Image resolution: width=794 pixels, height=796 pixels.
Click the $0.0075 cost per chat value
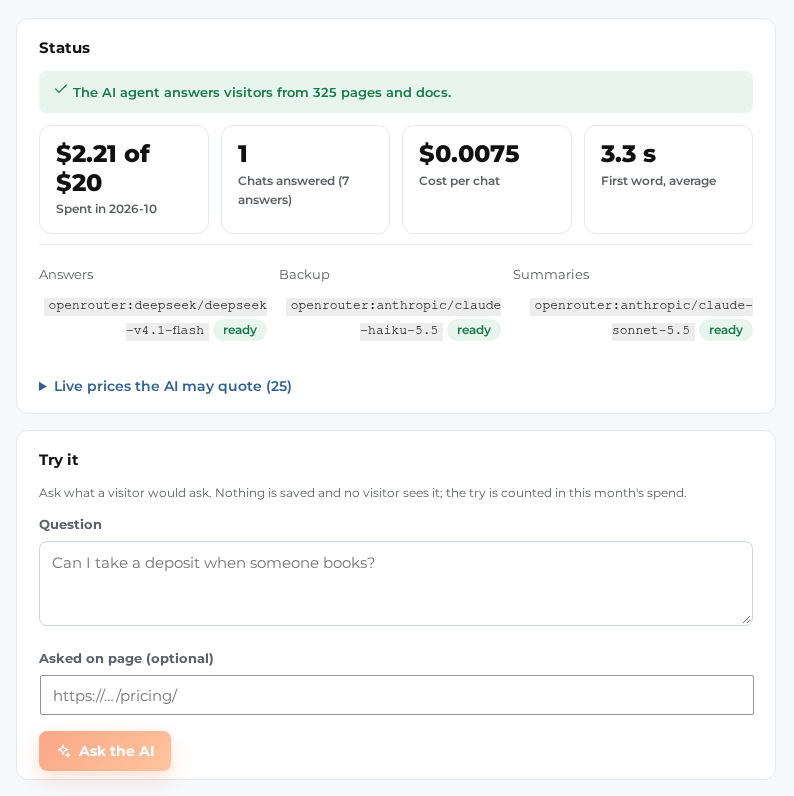click(x=469, y=154)
